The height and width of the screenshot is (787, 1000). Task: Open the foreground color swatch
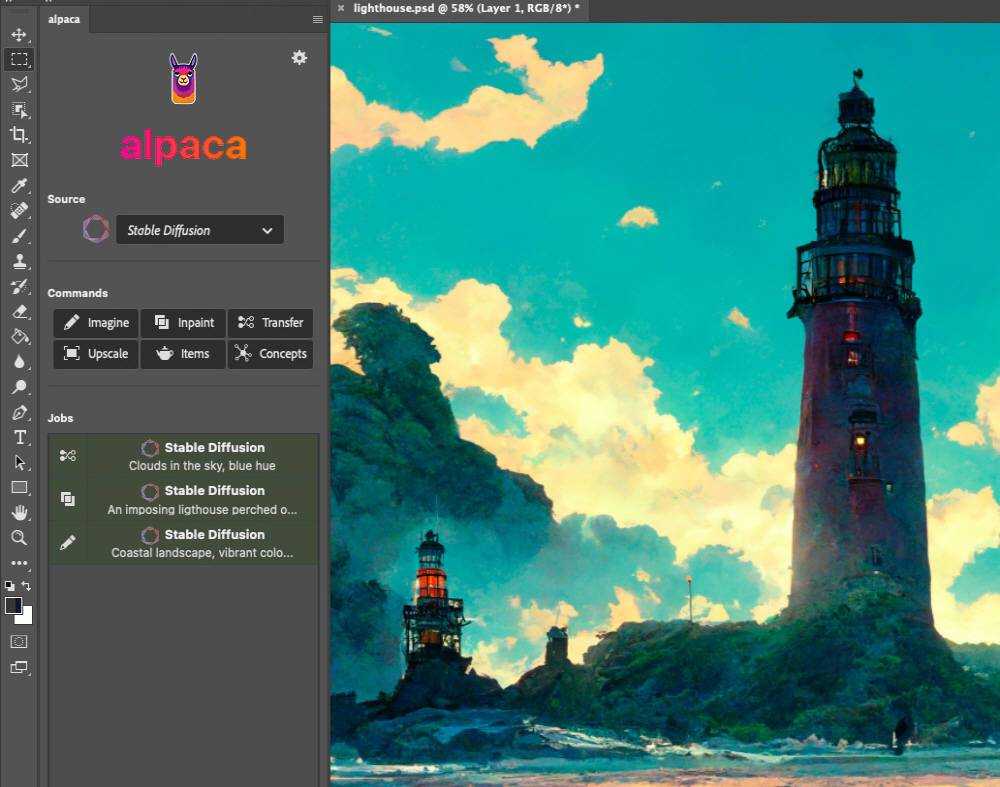click(14, 605)
